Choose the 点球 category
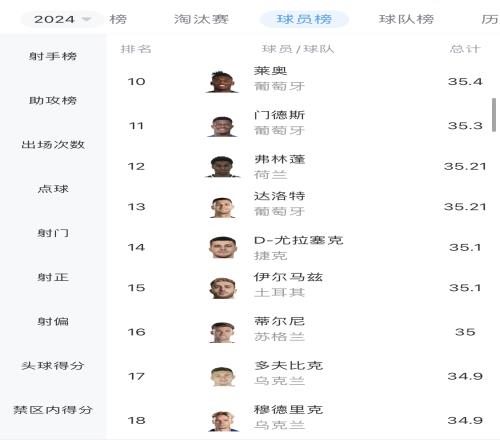Viewport: 500px width, 440px height. point(53,189)
